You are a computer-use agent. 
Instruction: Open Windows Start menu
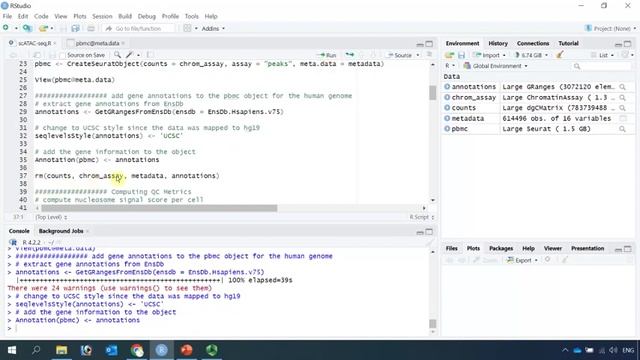(x=11, y=350)
